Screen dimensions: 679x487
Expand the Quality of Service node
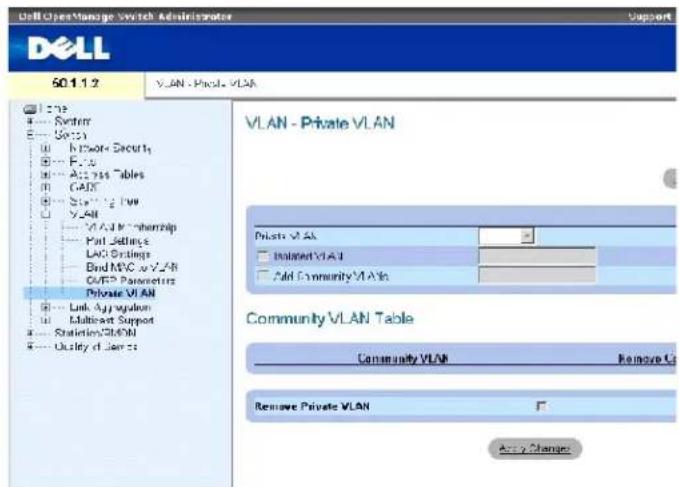[x=30, y=346]
